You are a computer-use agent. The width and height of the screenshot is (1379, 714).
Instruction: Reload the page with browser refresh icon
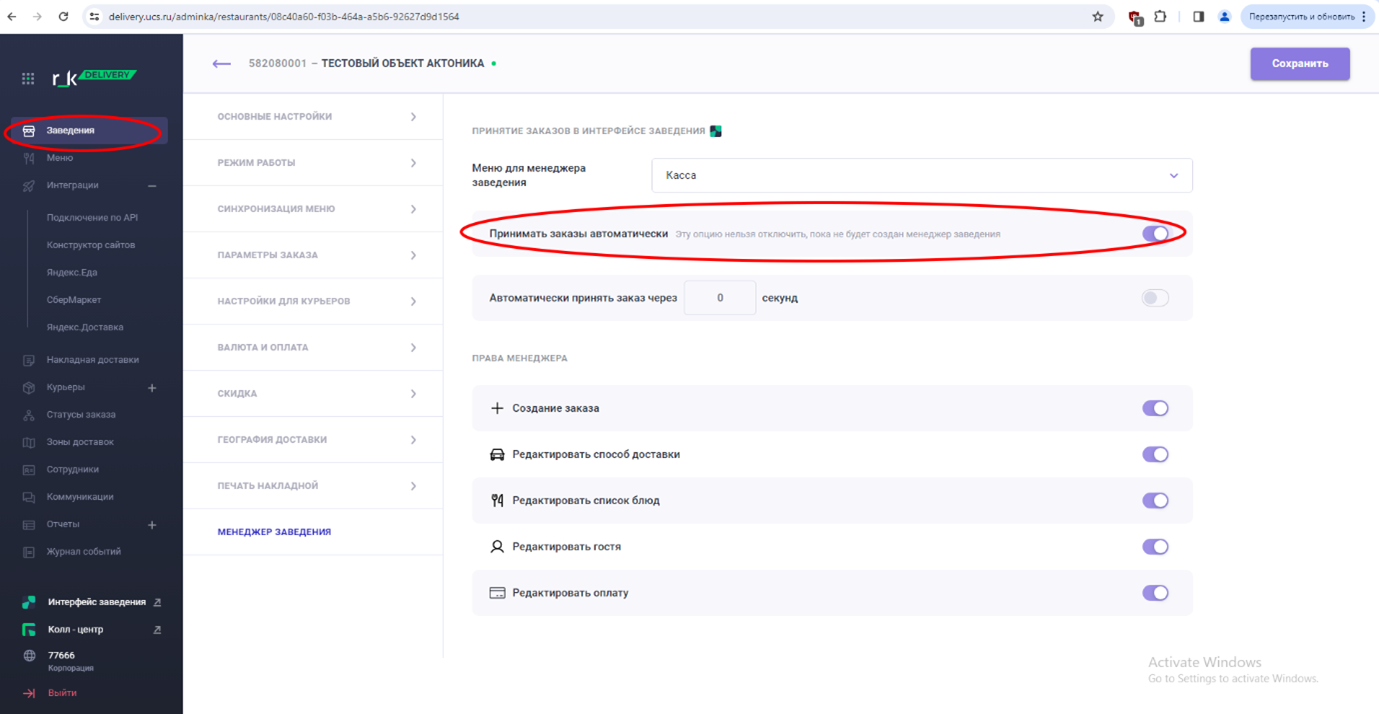63,17
